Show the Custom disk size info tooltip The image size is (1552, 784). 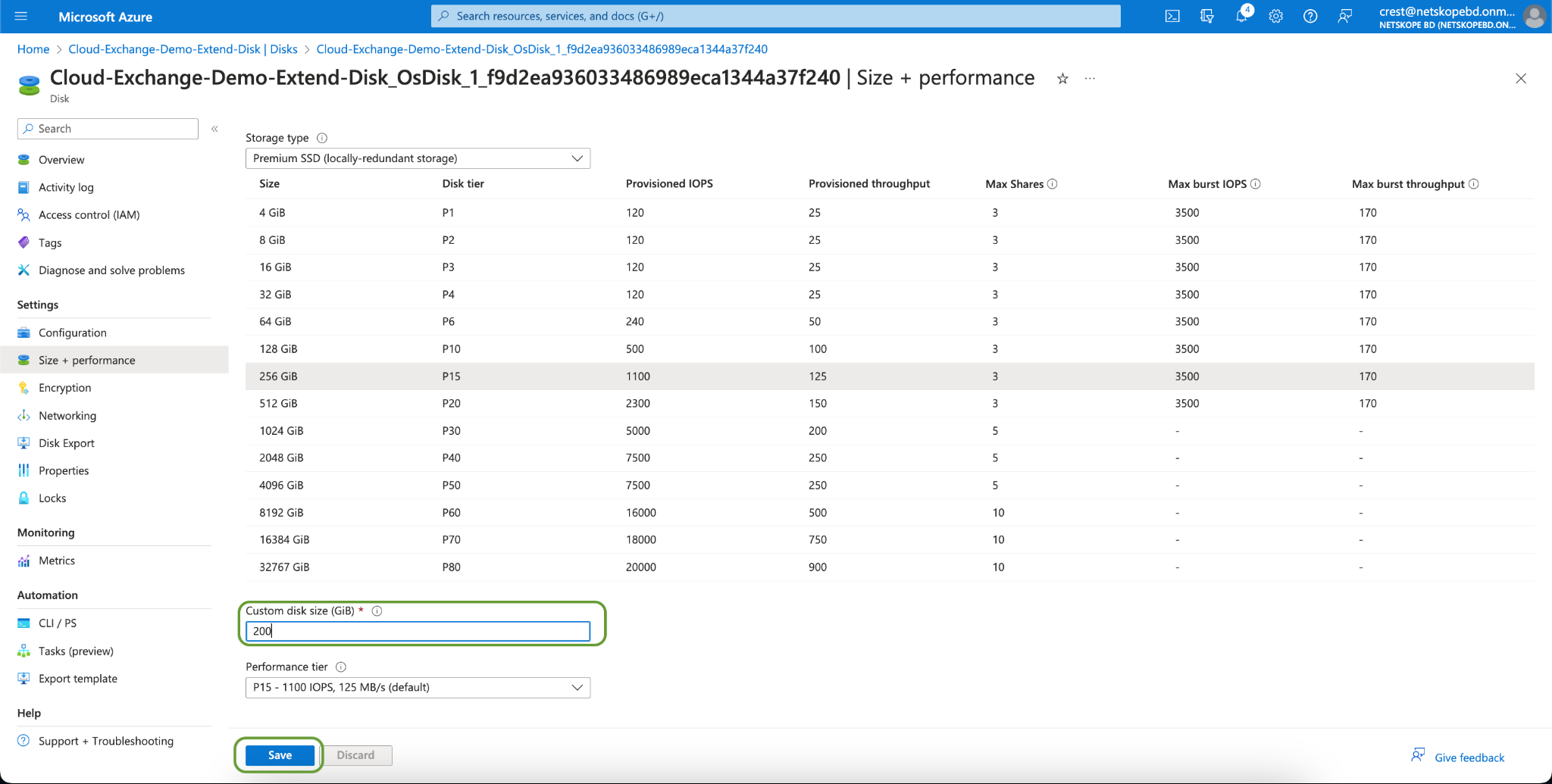pyautogui.click(x=377, y=611)
